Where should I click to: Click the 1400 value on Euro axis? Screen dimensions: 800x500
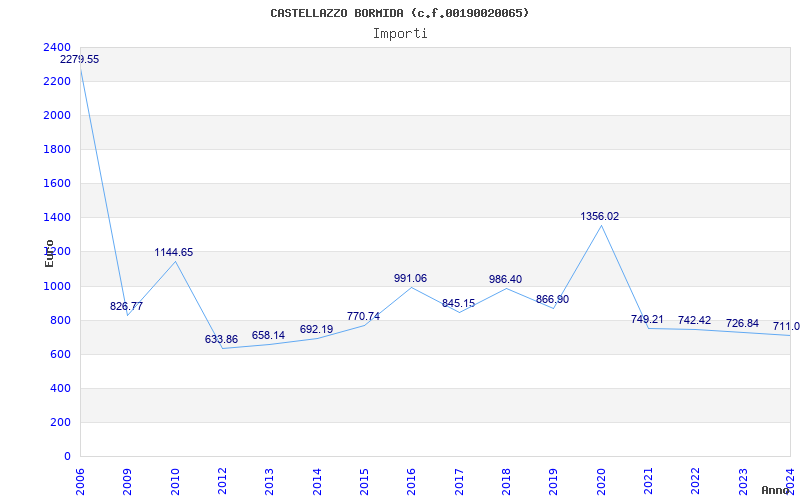[57, 218]
